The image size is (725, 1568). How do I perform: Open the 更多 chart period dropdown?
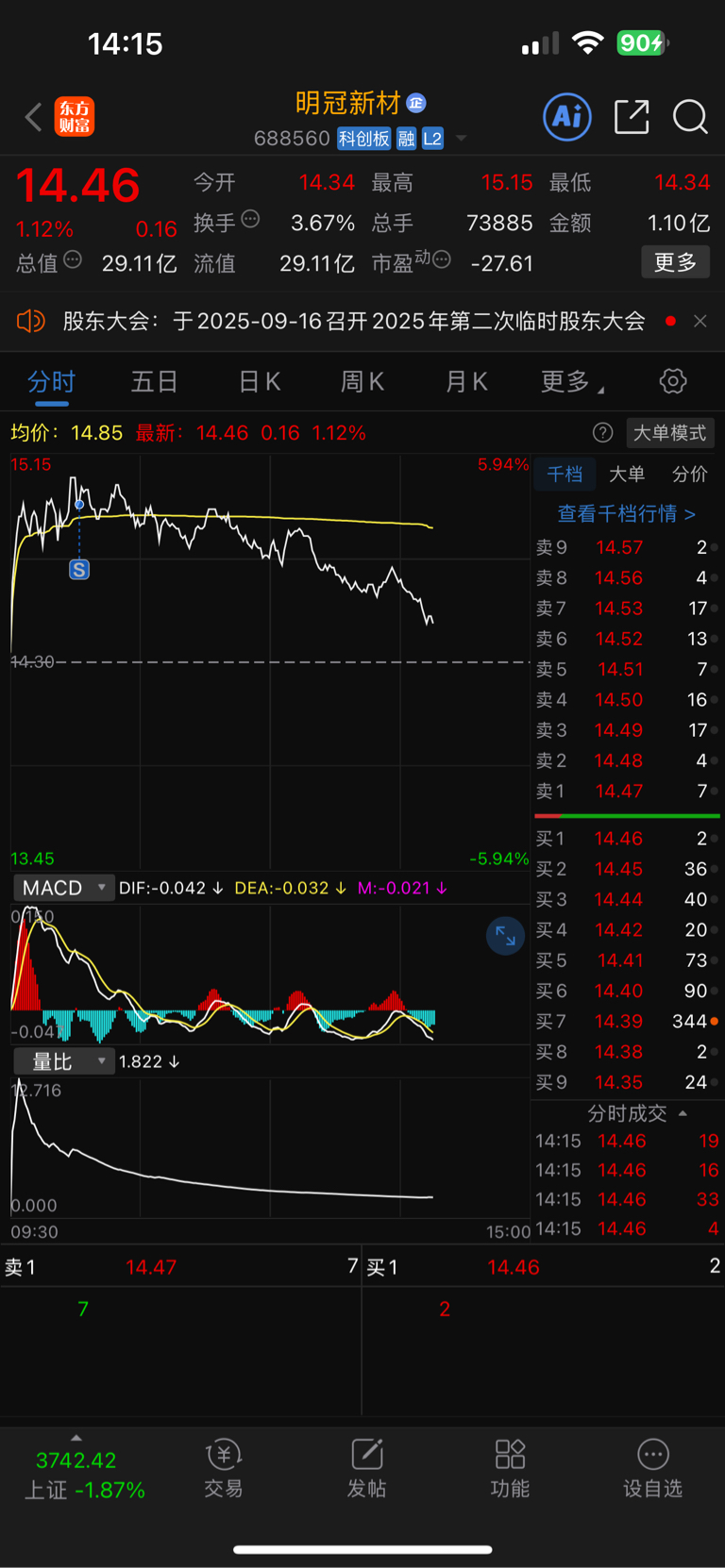coord(572,381)
